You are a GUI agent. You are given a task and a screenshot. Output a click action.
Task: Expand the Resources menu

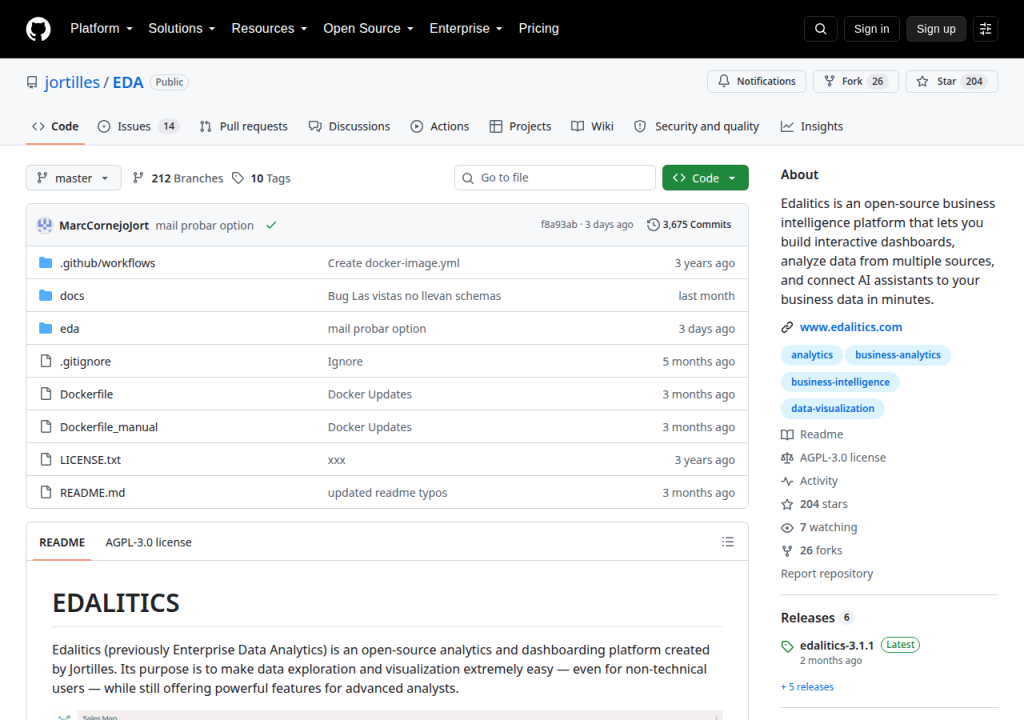(x=269, y=29)
